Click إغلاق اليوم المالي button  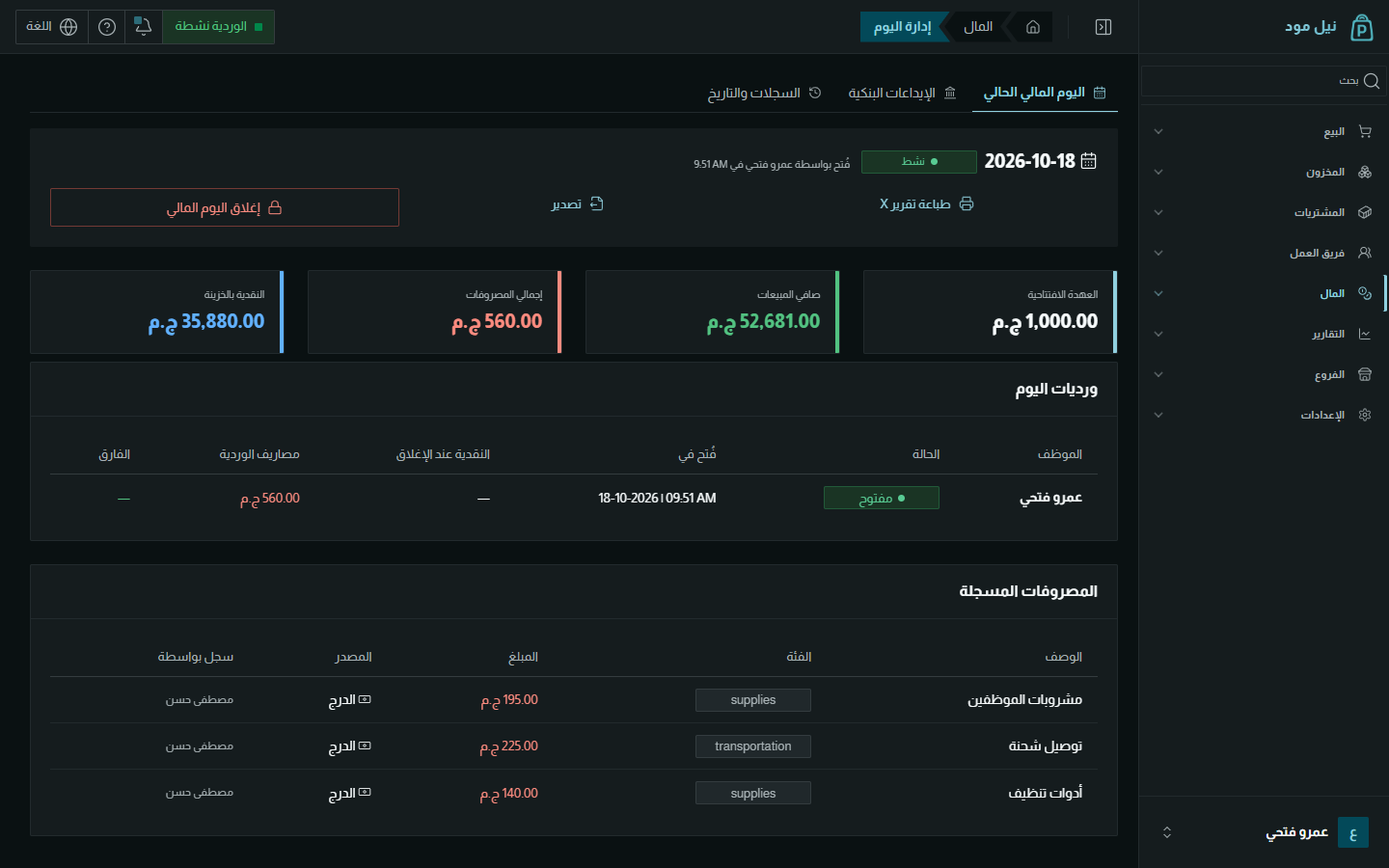(225, 207)
